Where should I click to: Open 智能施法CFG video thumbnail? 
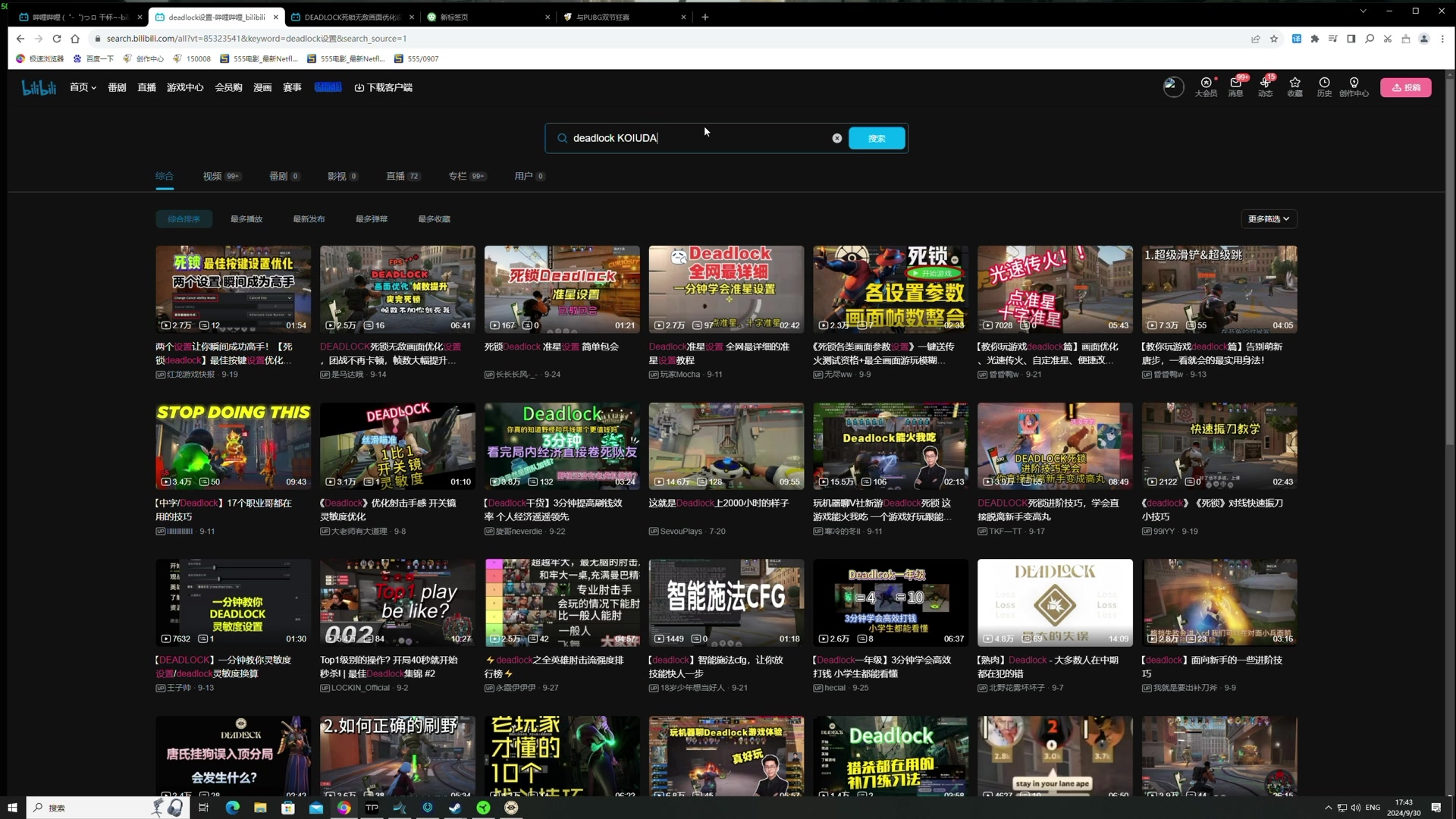point(726,603)
